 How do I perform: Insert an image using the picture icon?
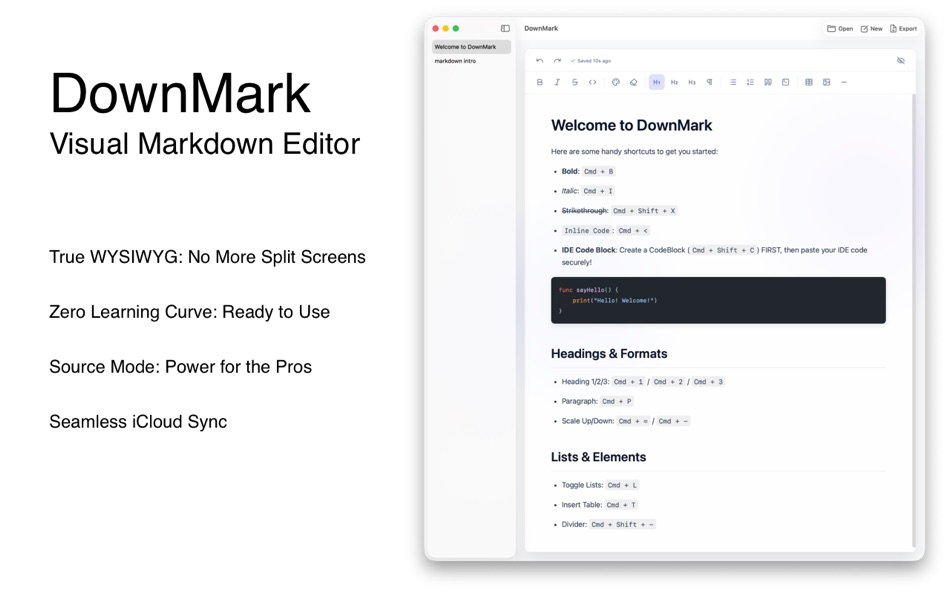tap(826, 82)
